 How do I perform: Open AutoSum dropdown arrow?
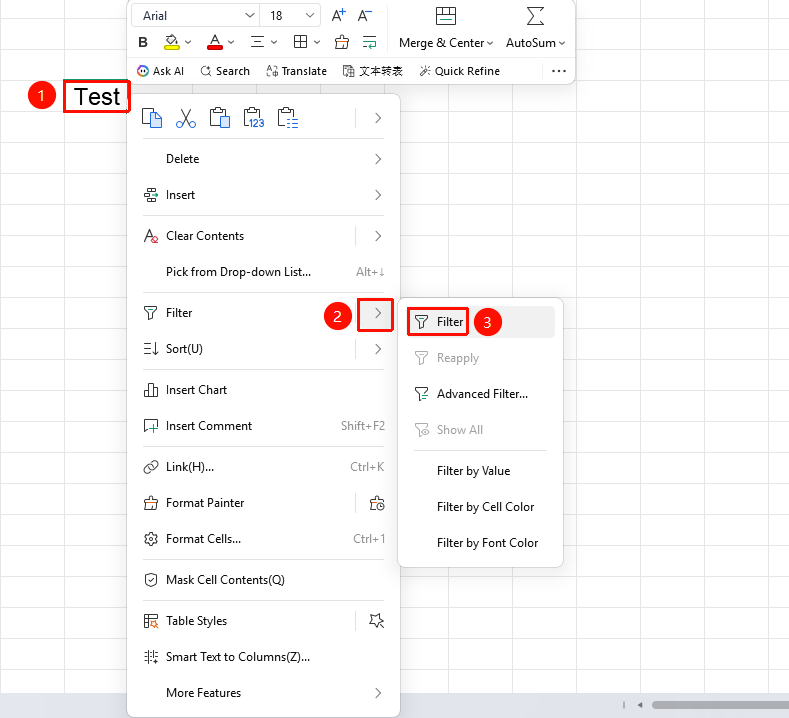[562, 43]
